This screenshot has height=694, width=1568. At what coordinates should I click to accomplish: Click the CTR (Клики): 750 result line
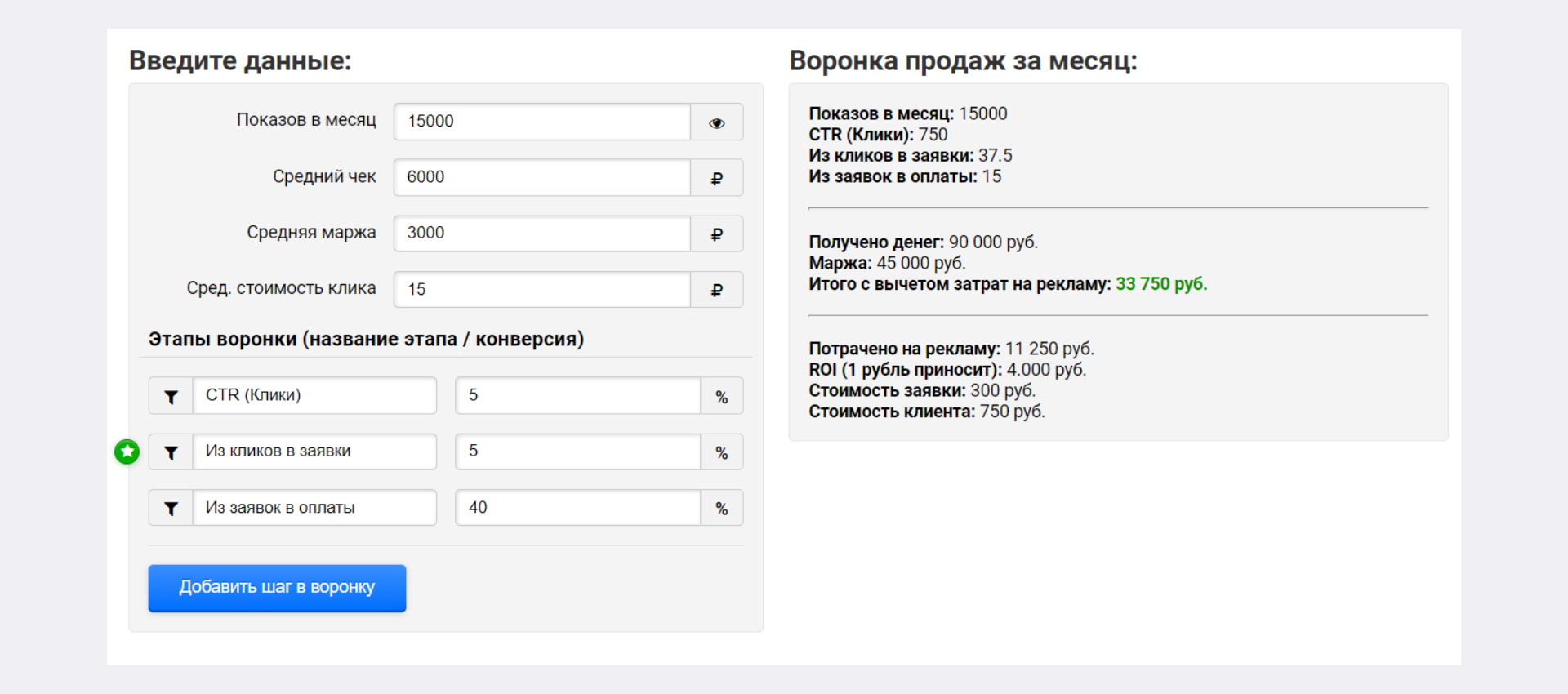click(x=878, y=135)
